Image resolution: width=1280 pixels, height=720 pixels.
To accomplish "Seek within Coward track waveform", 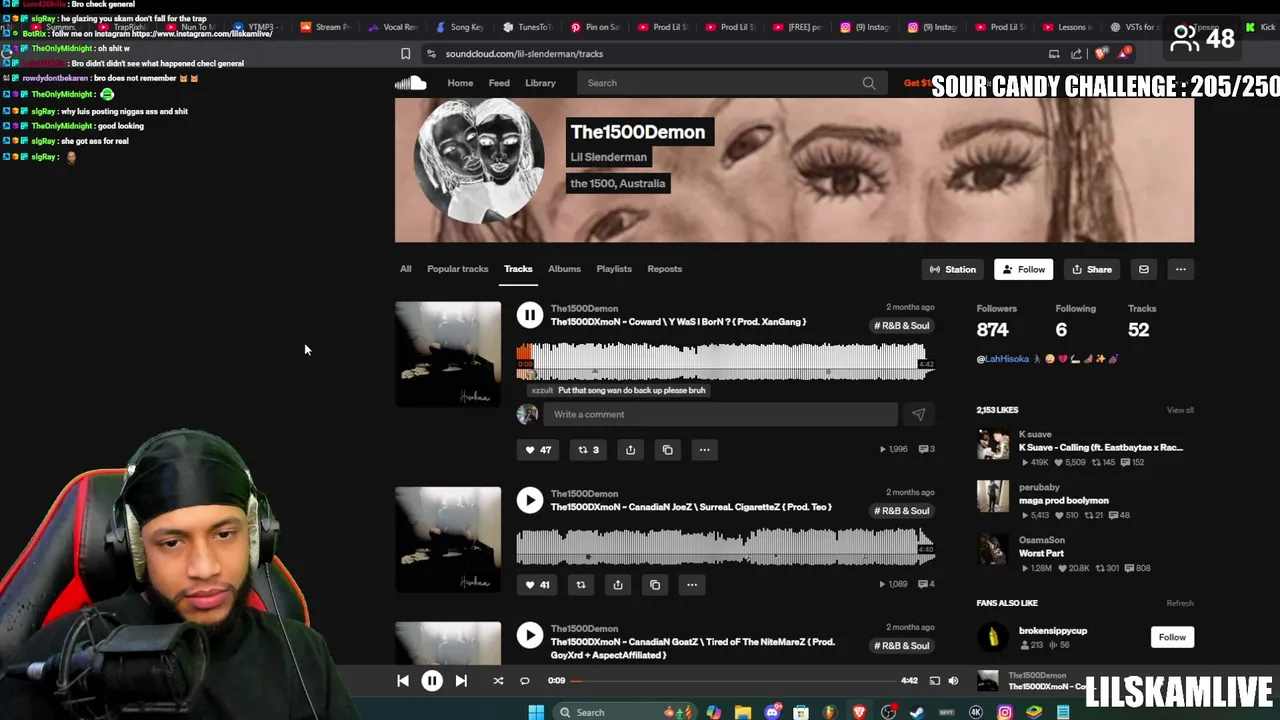I will tap(725, 361).
